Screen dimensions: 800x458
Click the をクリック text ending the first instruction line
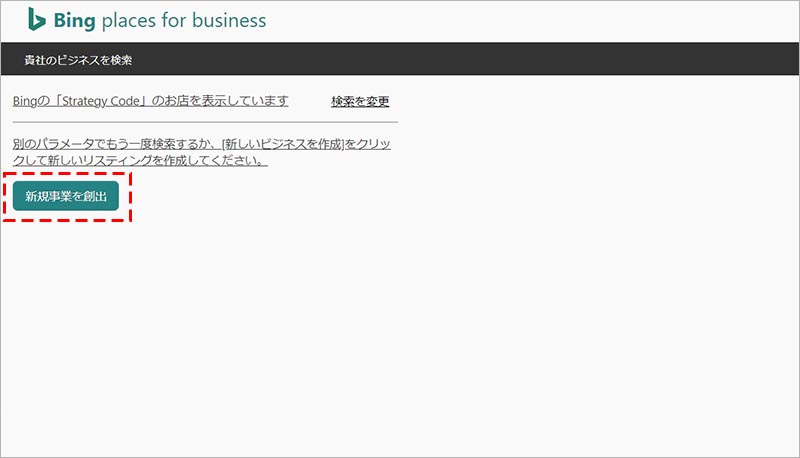(x=367, y=144)
